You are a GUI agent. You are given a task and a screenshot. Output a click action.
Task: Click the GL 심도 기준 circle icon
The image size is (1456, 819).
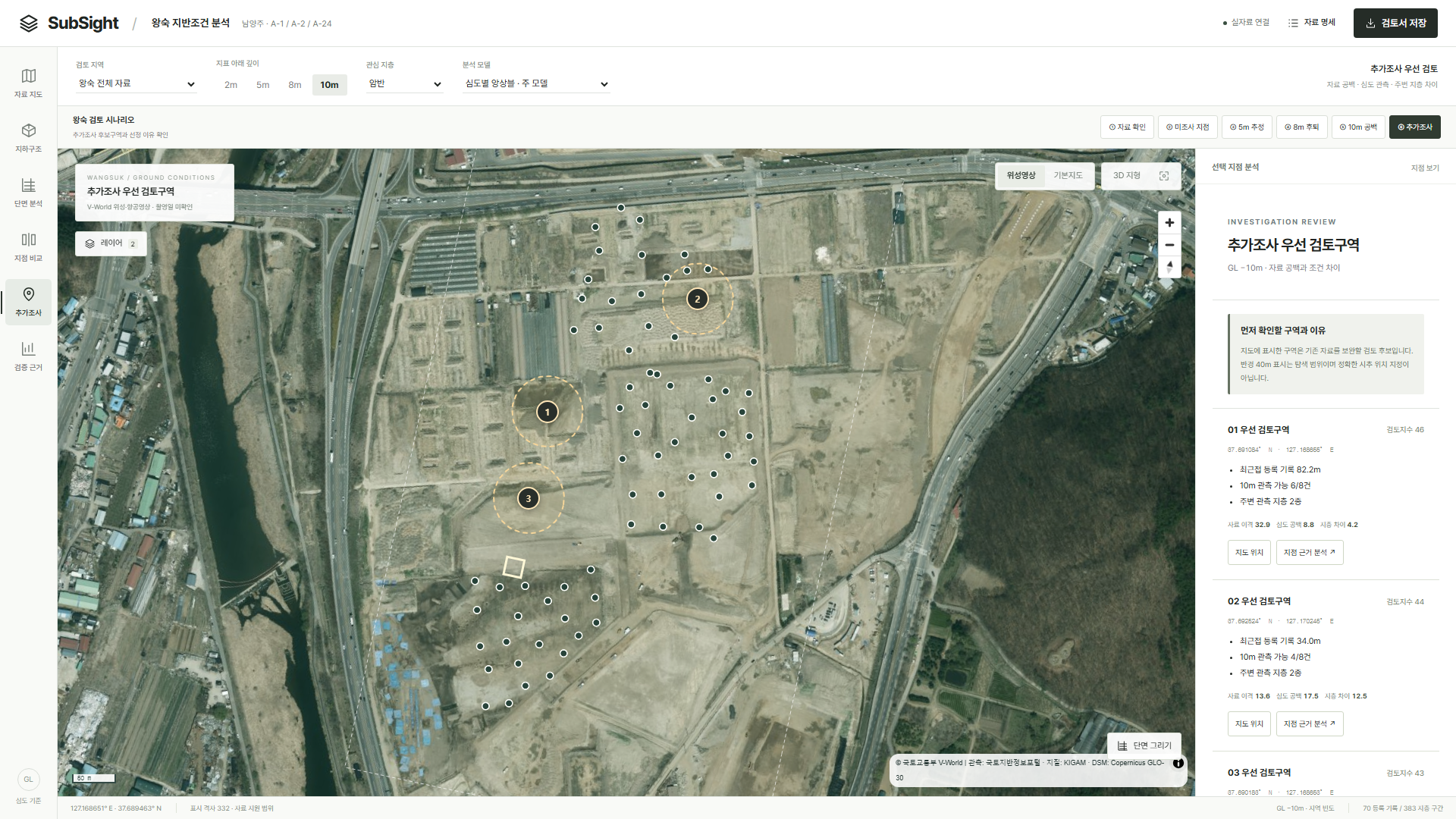click(28, 780)
